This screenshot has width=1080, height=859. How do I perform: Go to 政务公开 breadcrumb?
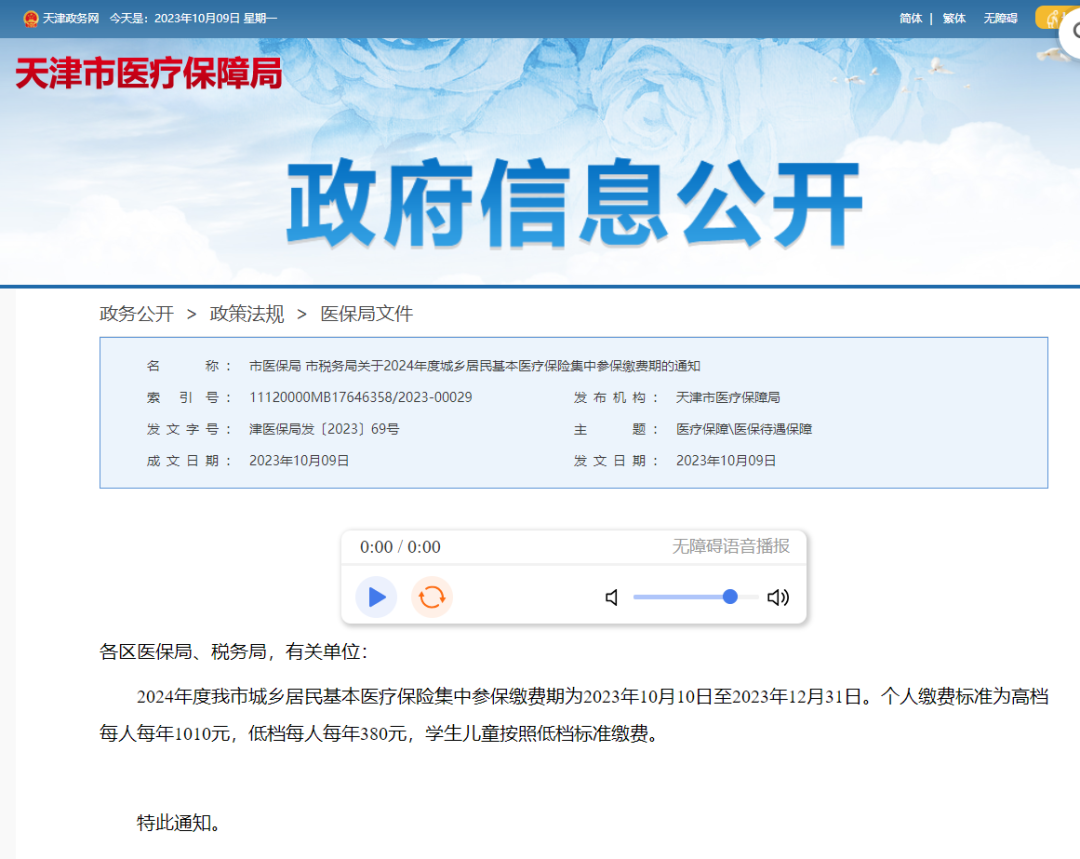click(x=136, y=314)
